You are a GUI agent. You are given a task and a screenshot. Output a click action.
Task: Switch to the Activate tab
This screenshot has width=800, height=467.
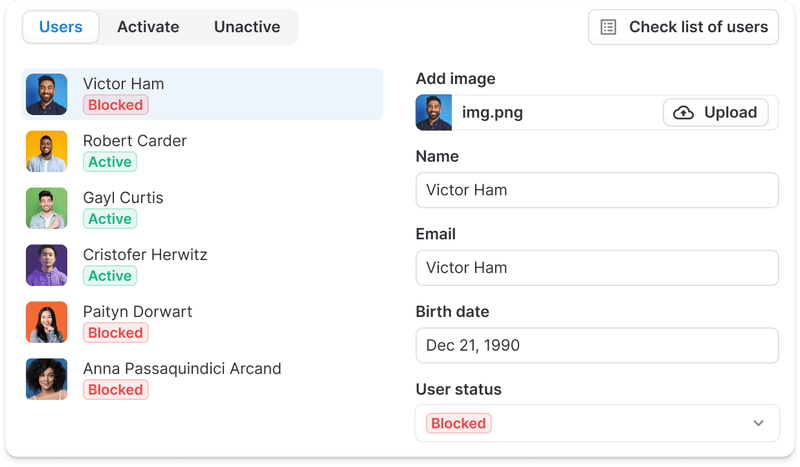coord(148,27)
